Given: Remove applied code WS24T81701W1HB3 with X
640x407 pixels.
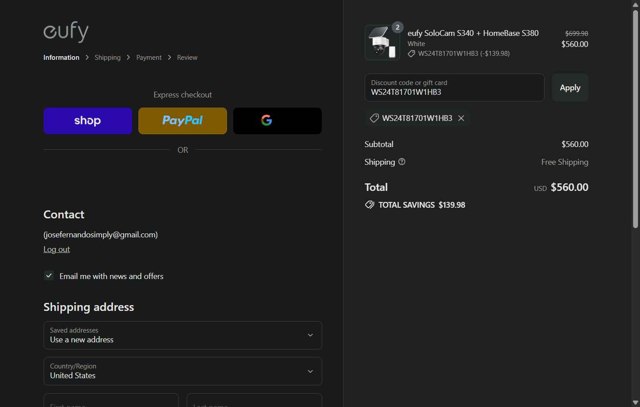Looking at the screenshot, I should (x=461, y=118).
